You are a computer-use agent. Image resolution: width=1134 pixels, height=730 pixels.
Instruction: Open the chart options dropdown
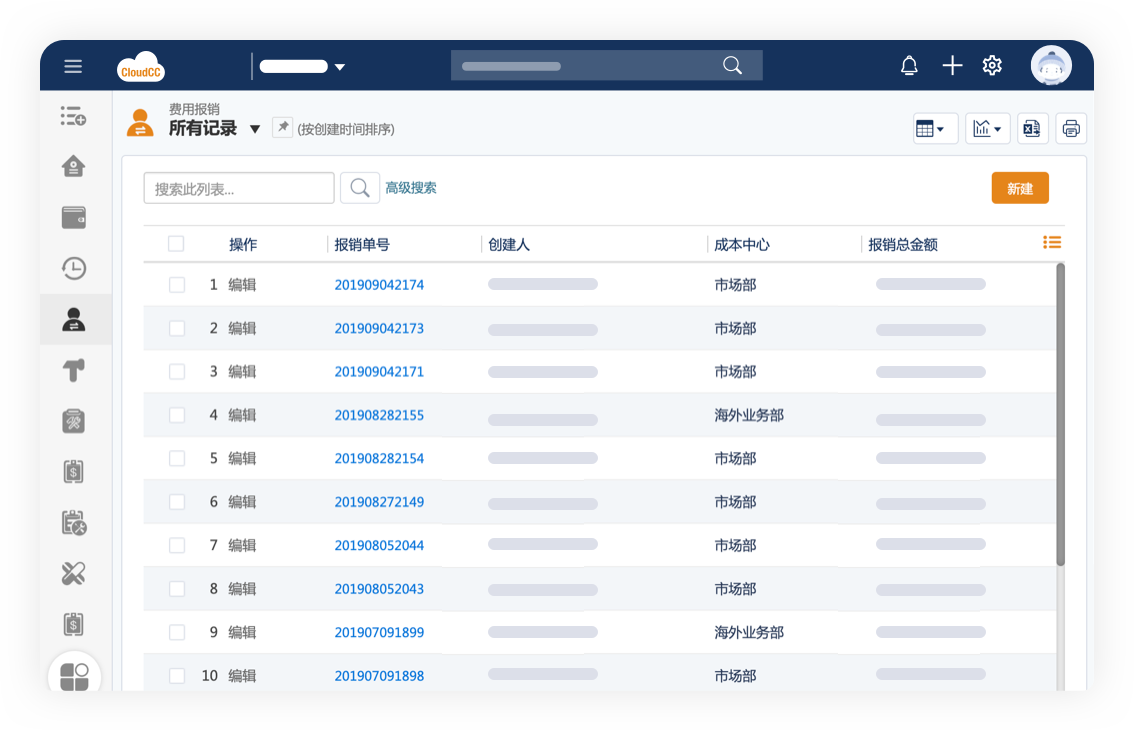click(x=987, y=128)
